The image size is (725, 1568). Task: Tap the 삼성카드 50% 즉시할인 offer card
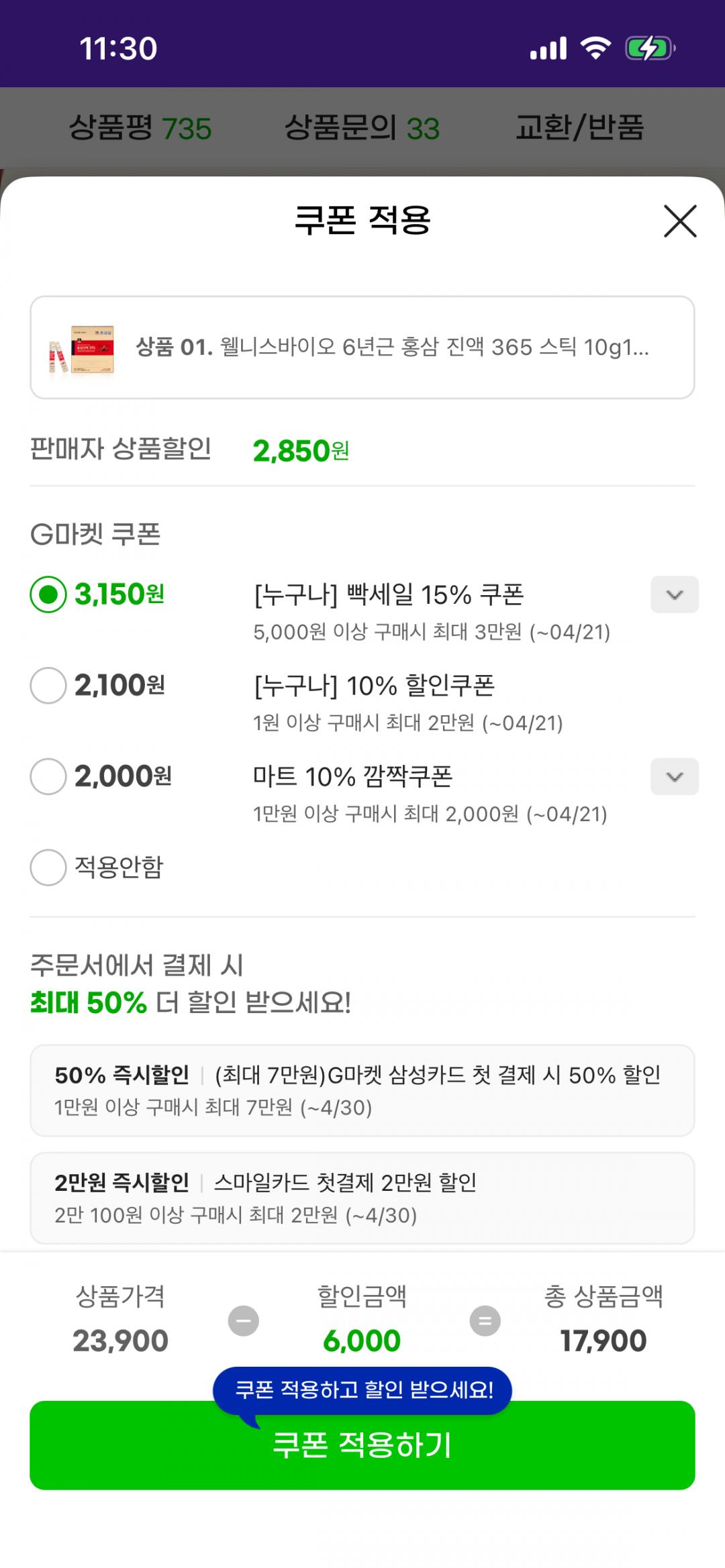pyautogui.click(x=362, y=1090)
